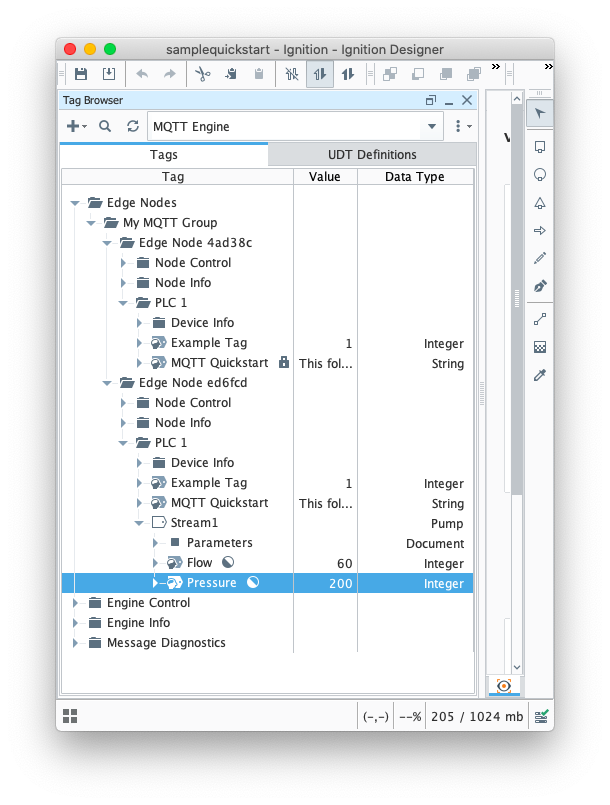Select the Selection arrow tool
Image resolution: width=610 pixels, height=805 pixels.
click(x=540, y=113)
